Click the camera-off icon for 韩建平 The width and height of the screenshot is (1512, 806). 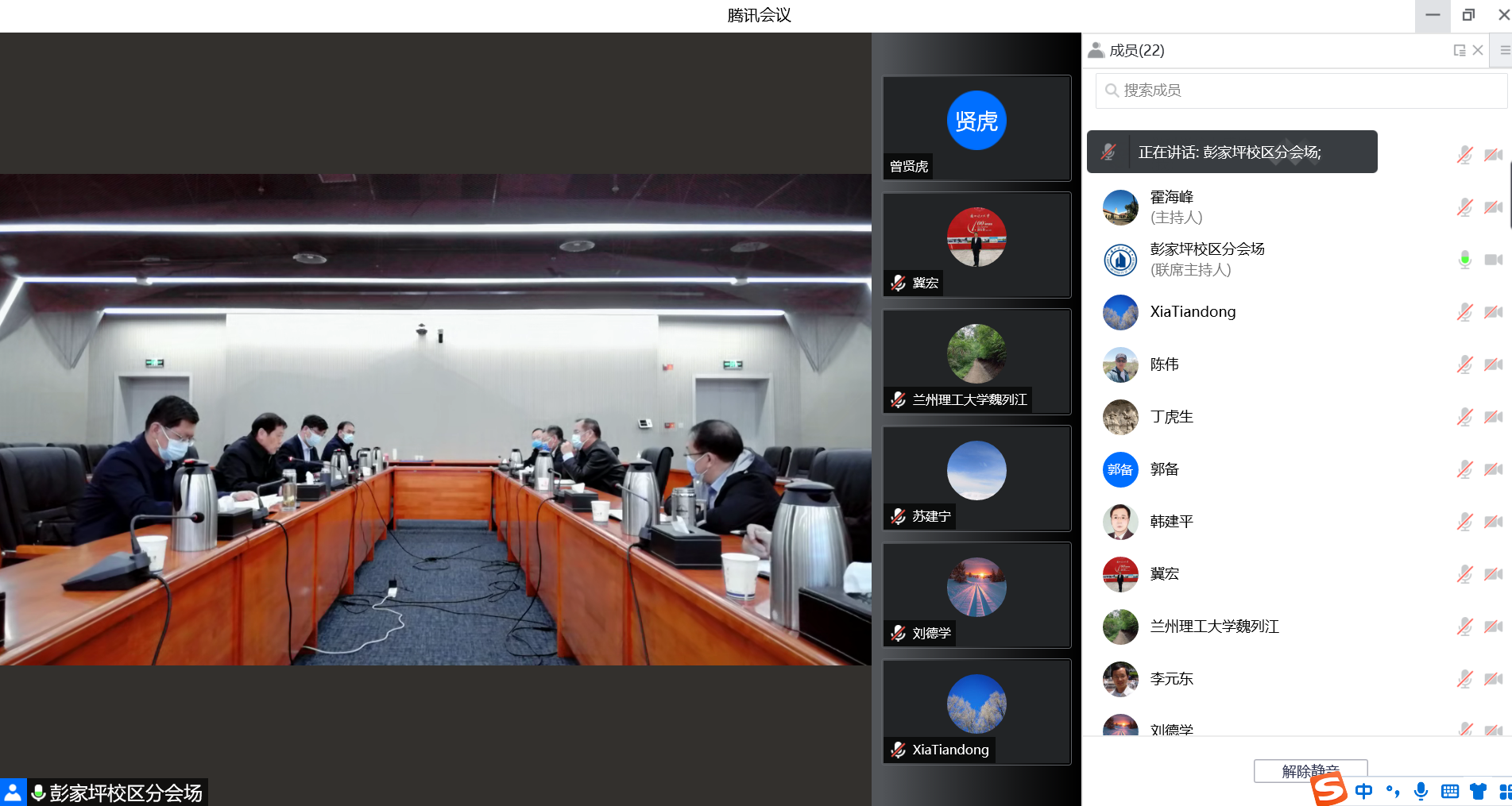pos(1493,522)
